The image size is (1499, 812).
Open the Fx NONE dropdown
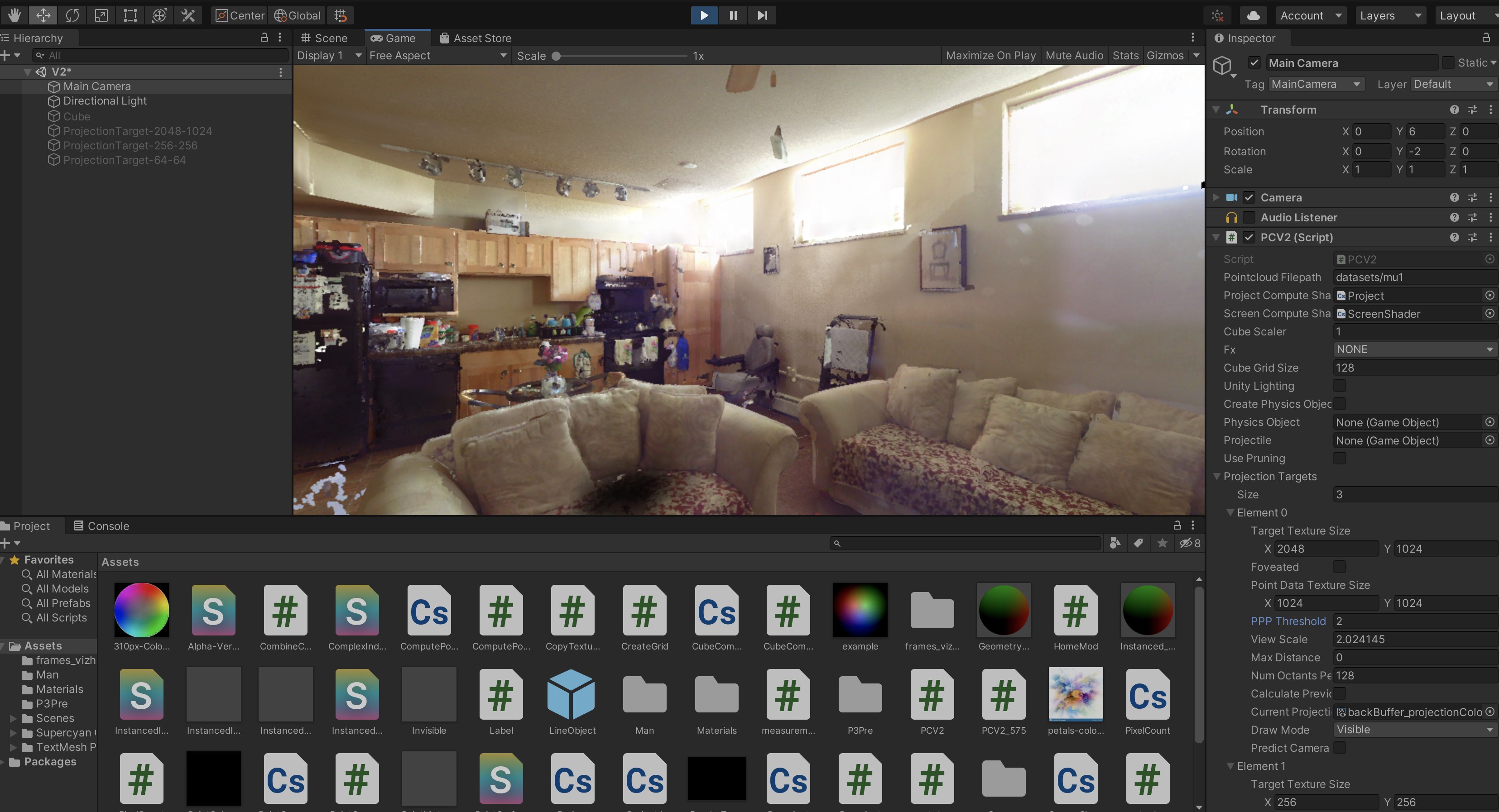tap(1415, 349)
